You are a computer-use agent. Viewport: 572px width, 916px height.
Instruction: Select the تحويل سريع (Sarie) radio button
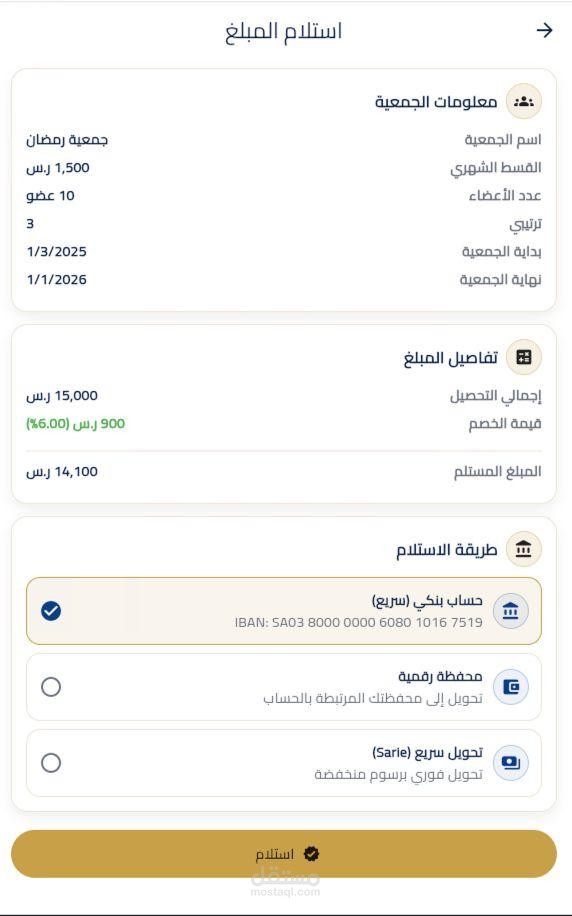tap(51, 763)
